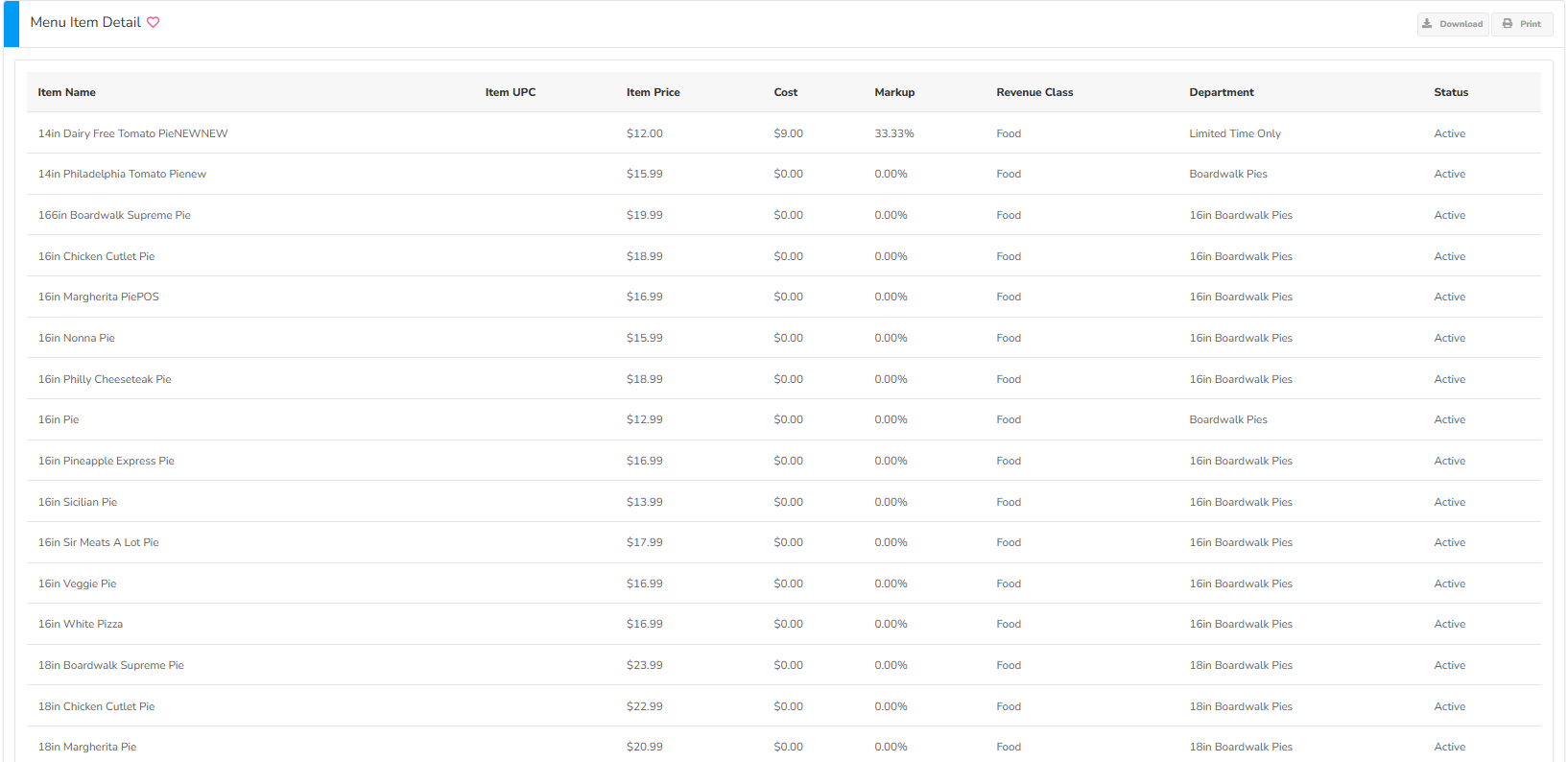This screenshot has height=762, width=1568.
Task: Click the Revenue Class column header
Action: point(1033,92)
